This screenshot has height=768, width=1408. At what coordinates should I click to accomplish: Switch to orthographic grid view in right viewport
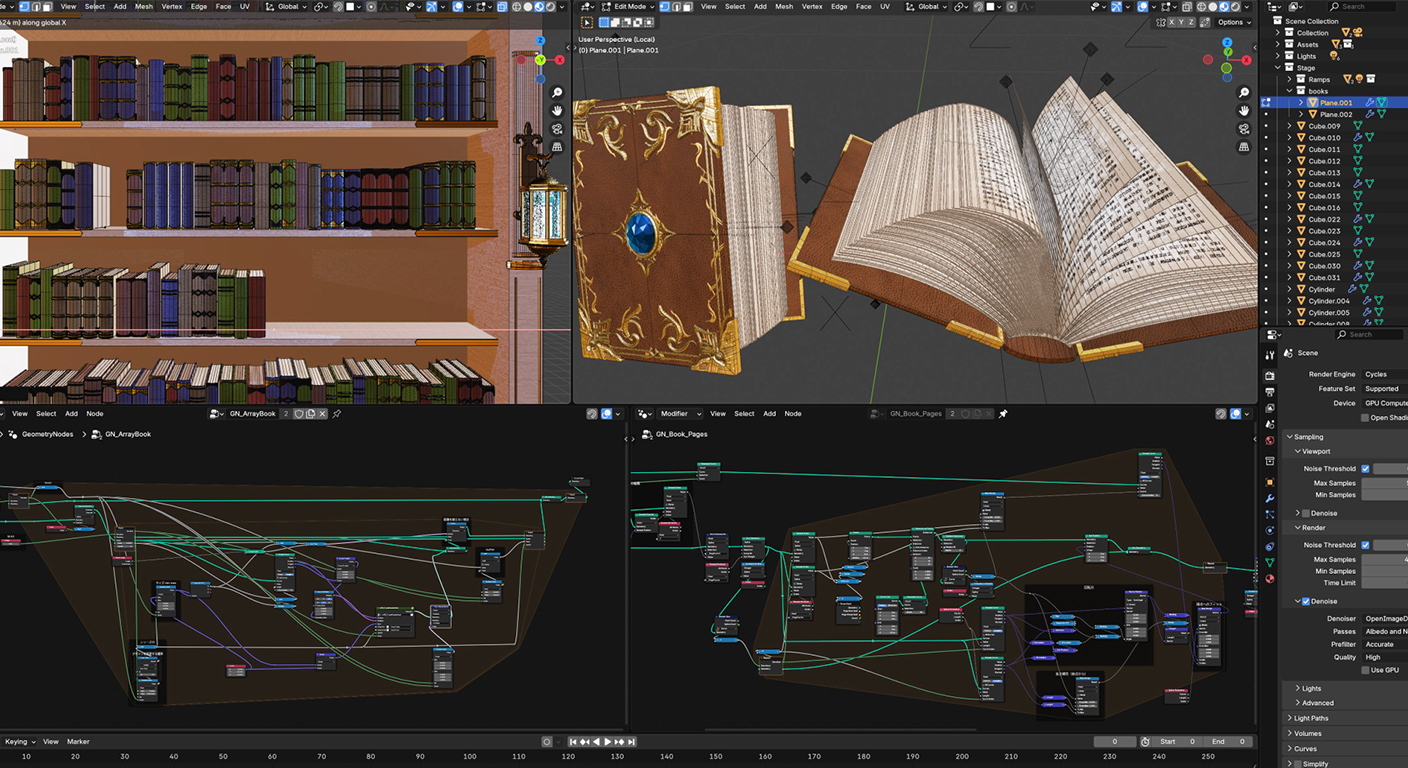point(1244,147)
